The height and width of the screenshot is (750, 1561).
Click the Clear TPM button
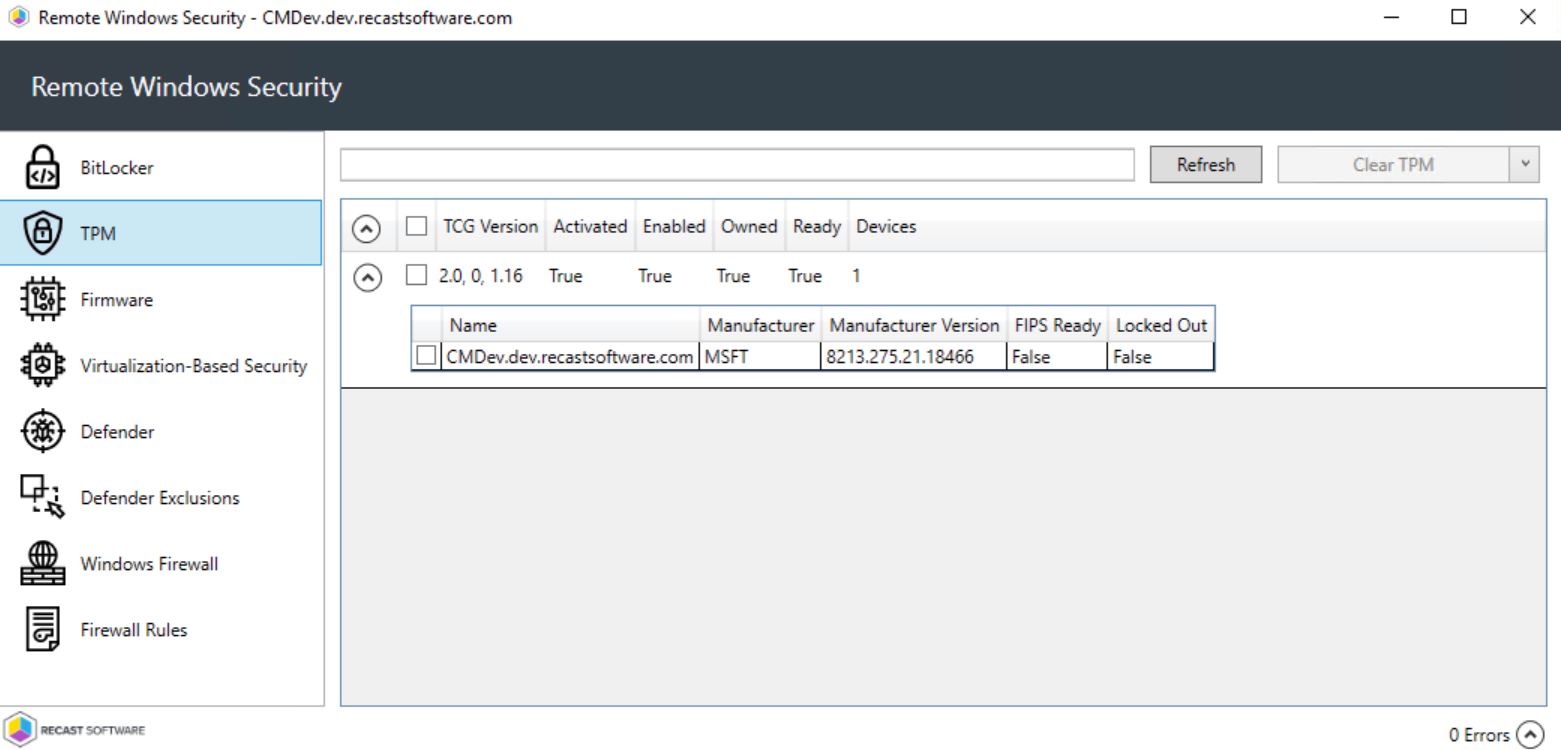[1393, 165]
